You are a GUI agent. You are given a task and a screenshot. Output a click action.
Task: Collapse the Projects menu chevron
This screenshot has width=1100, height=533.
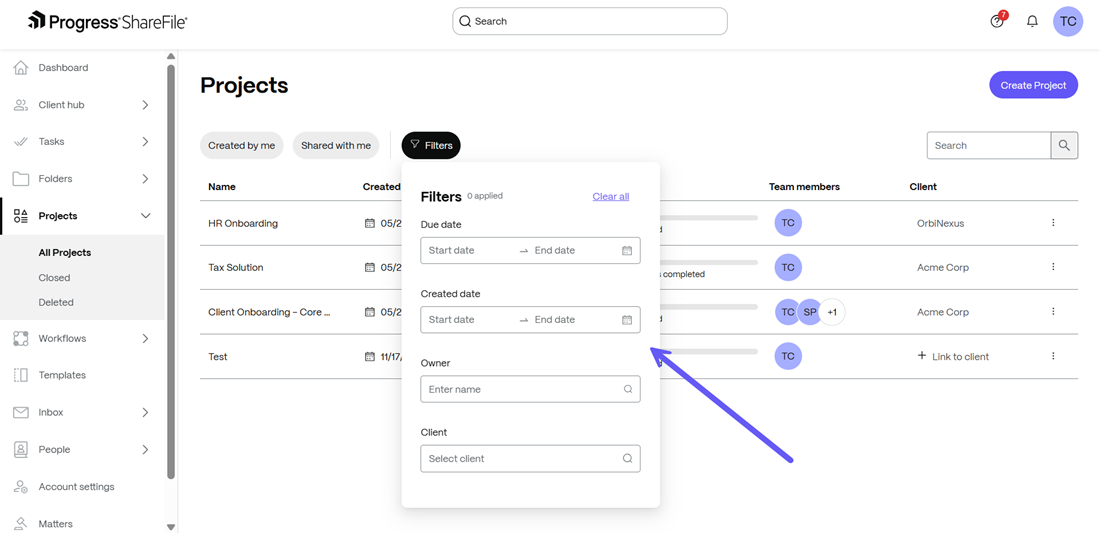145,216
